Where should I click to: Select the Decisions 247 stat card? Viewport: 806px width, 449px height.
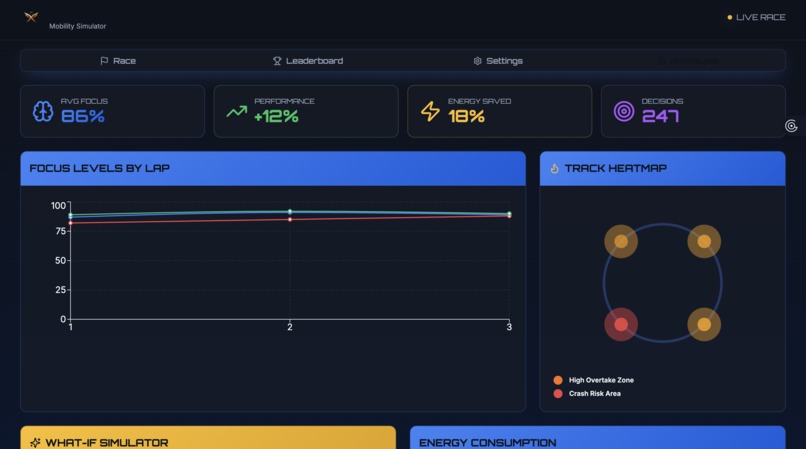(693, 111)
